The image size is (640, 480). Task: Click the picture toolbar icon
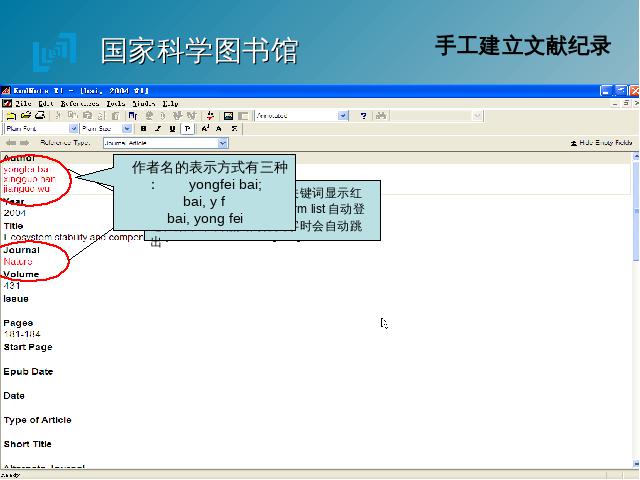pos(228,116)
